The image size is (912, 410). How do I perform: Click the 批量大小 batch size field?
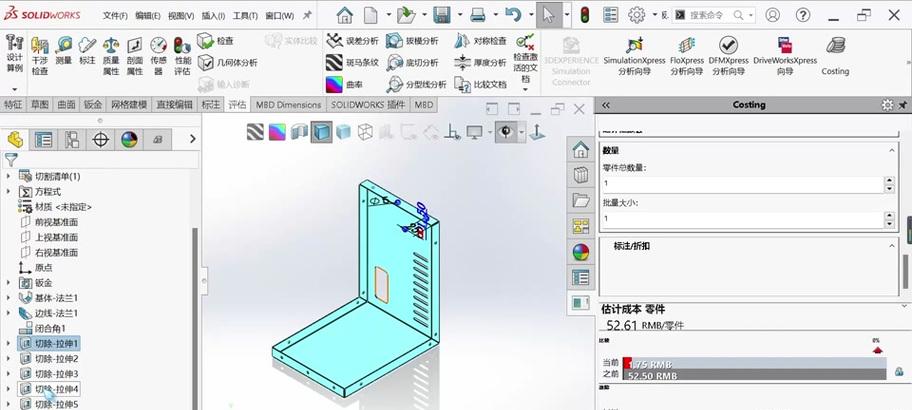pyautogui.click(x=743, y=219)
